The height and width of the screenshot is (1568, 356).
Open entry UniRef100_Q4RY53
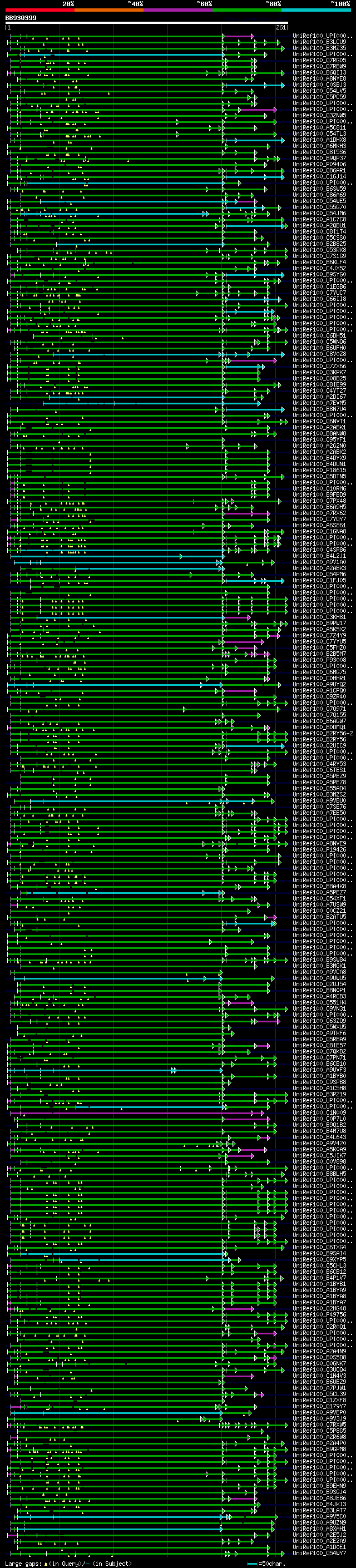point(319,763)
